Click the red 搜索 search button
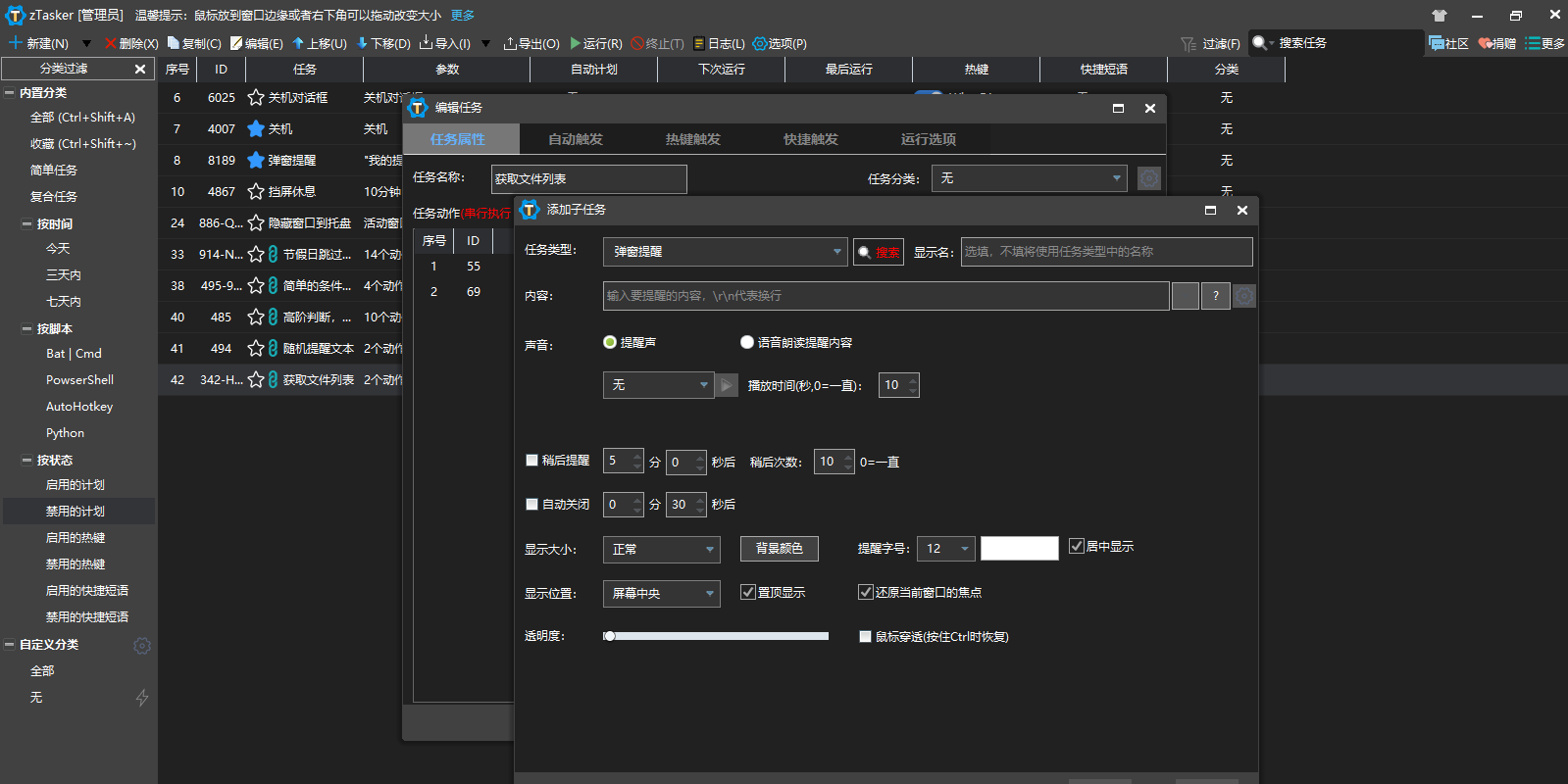Image resolution: width=1568 pixels, height=784 pixels. 879,252
